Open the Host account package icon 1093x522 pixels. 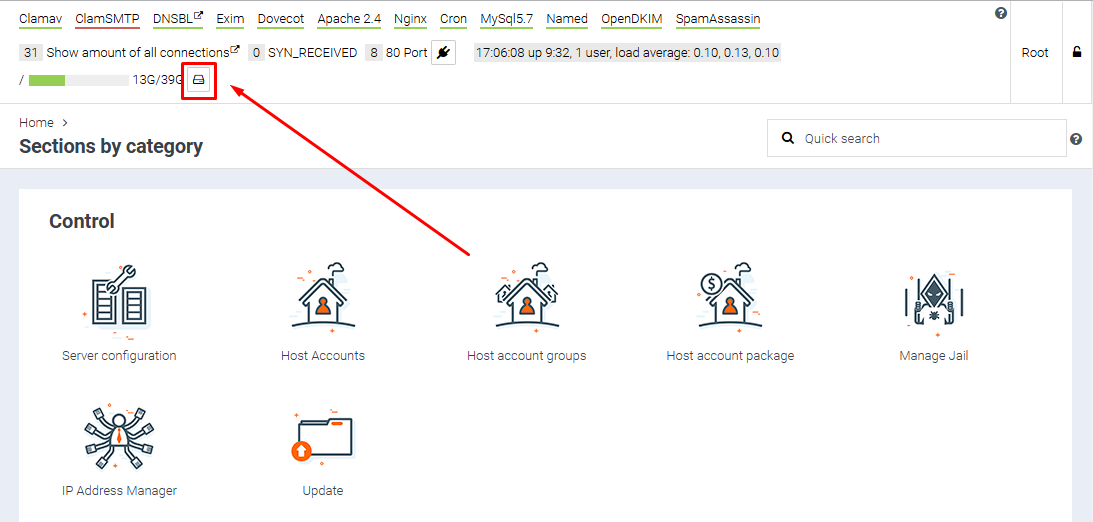pos(729,298)
